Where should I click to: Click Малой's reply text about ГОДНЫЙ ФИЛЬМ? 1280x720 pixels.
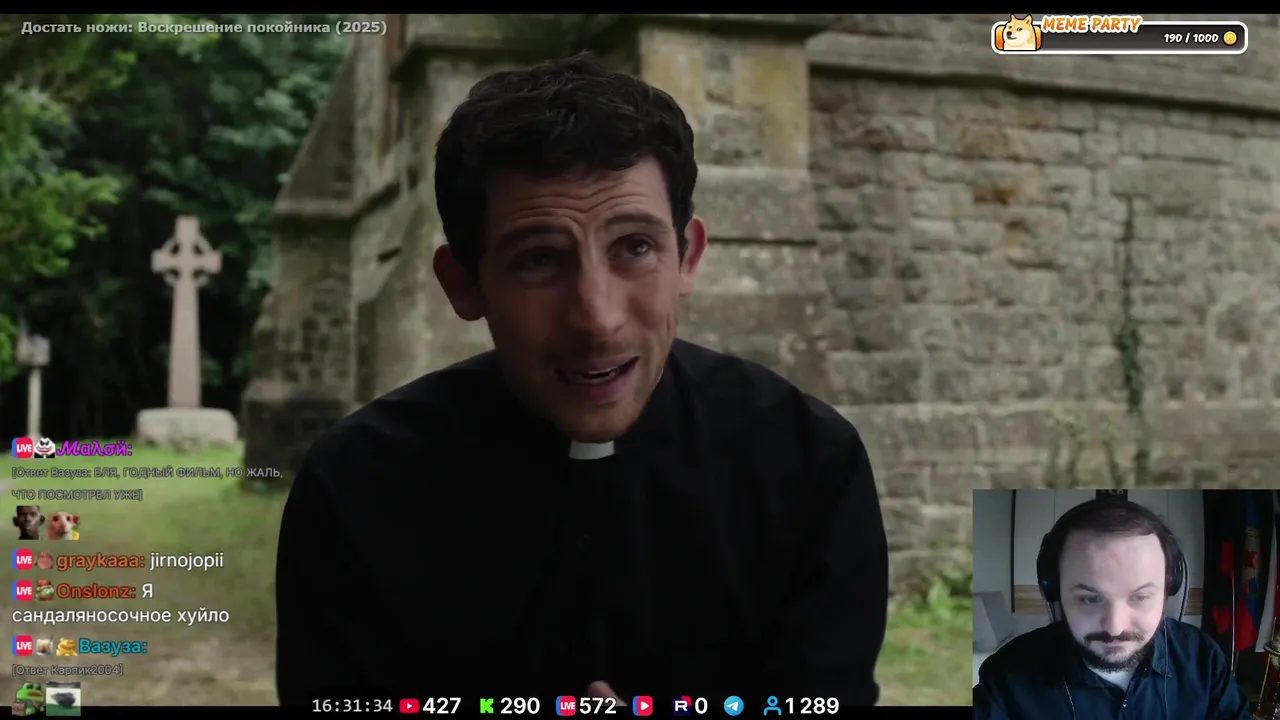[147, 483]
